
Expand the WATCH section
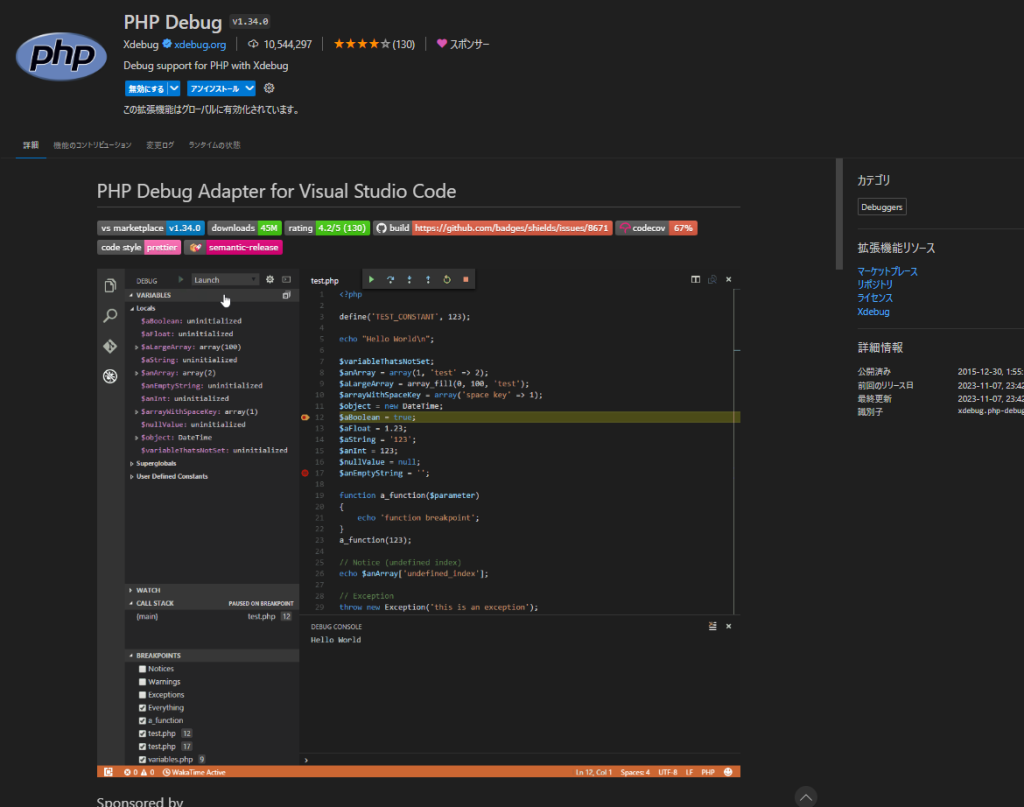131,590
